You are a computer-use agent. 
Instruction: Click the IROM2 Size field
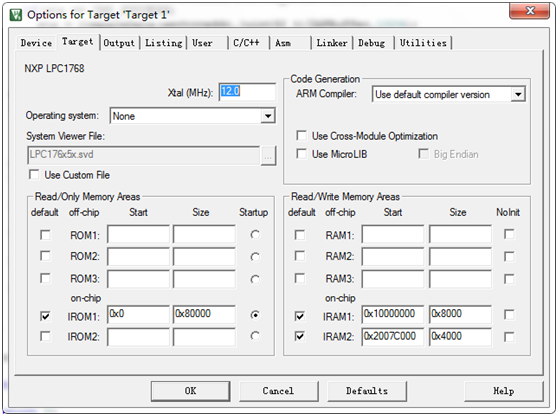pyautogui.click(x=204, y=337)
